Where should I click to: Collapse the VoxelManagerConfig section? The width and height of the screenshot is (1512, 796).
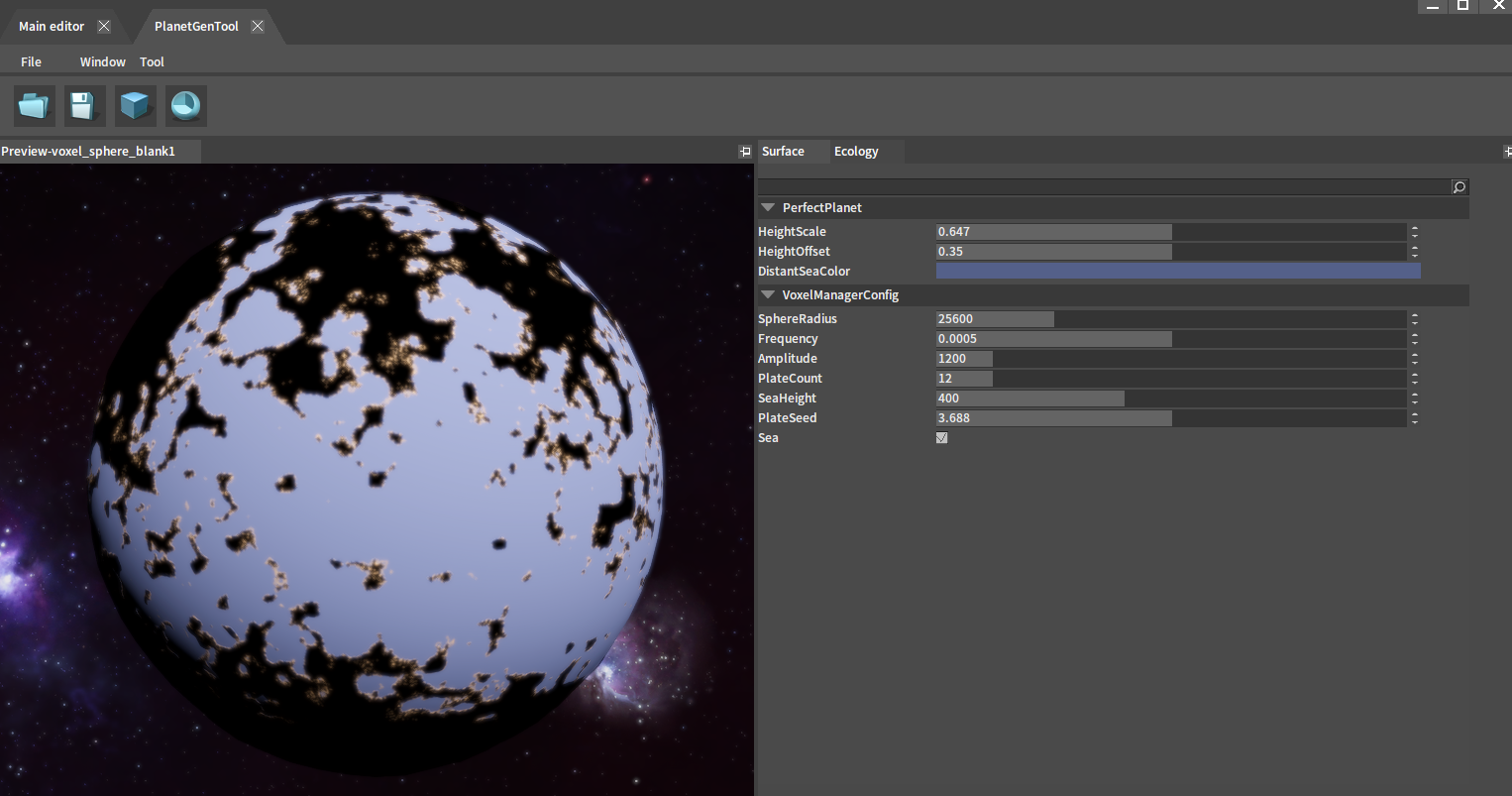[767, 295]
